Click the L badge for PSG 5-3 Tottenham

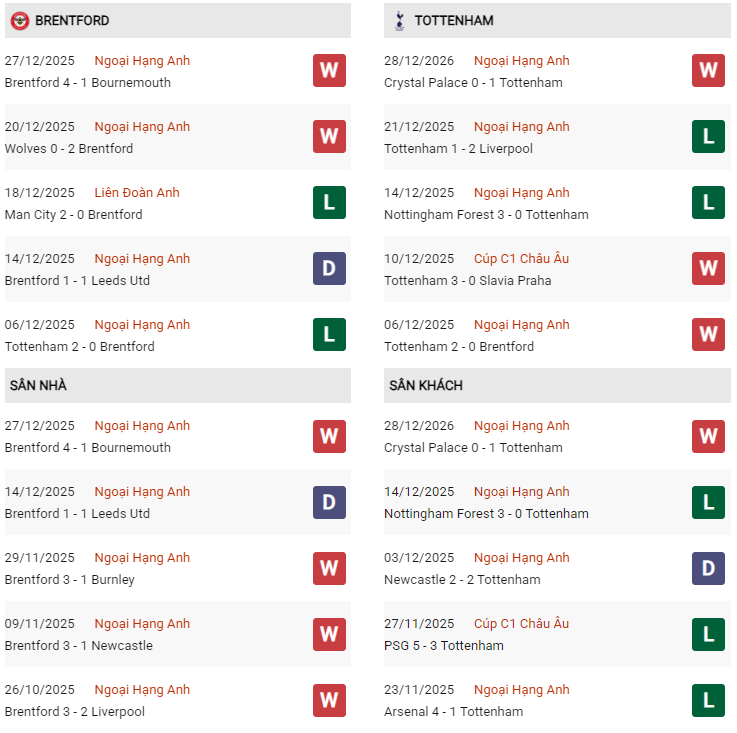click(708, 634)
